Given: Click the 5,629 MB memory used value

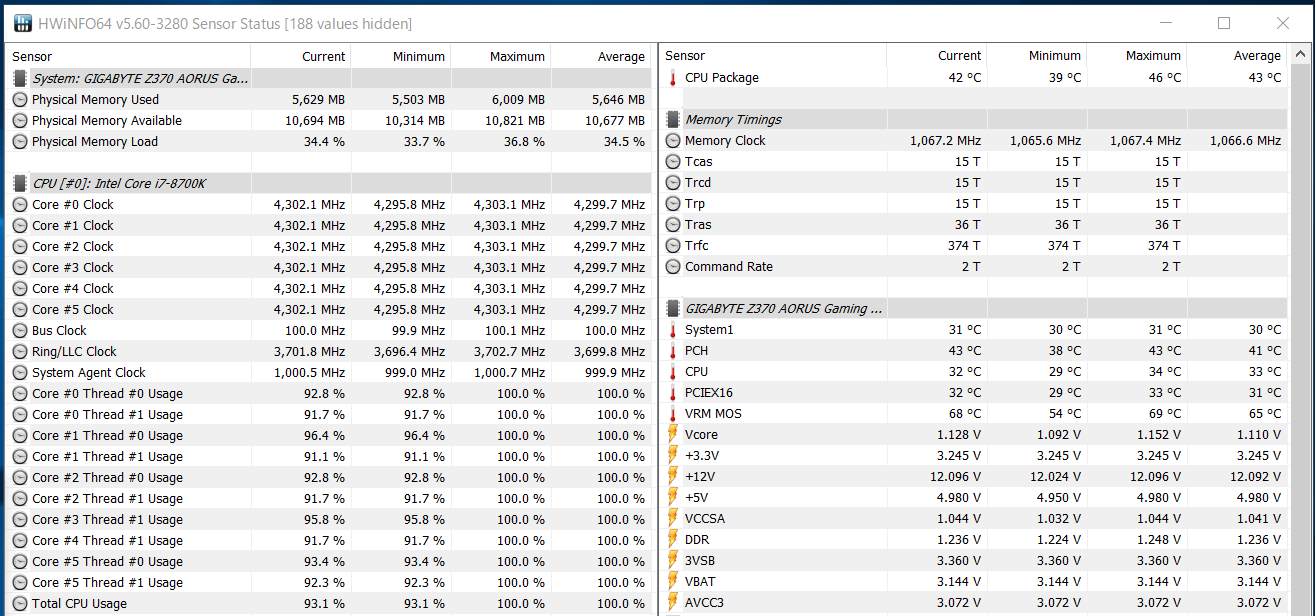Looking at the screenshot, I should 319,100.
